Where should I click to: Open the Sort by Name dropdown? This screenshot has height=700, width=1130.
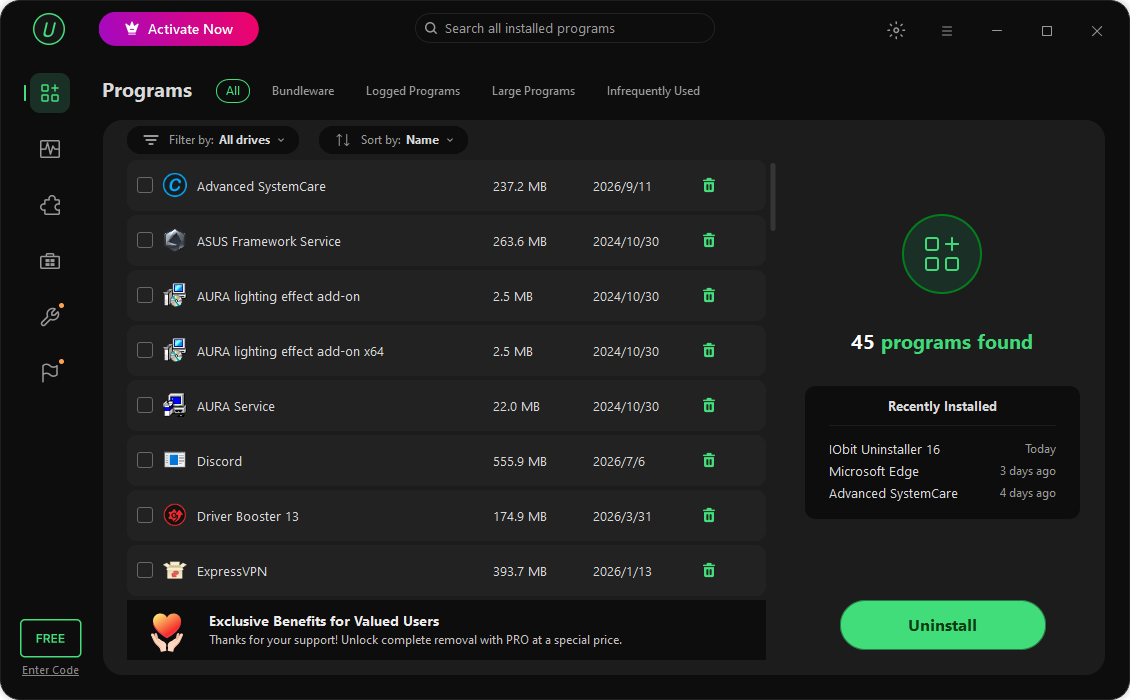(x=393, y=140)
